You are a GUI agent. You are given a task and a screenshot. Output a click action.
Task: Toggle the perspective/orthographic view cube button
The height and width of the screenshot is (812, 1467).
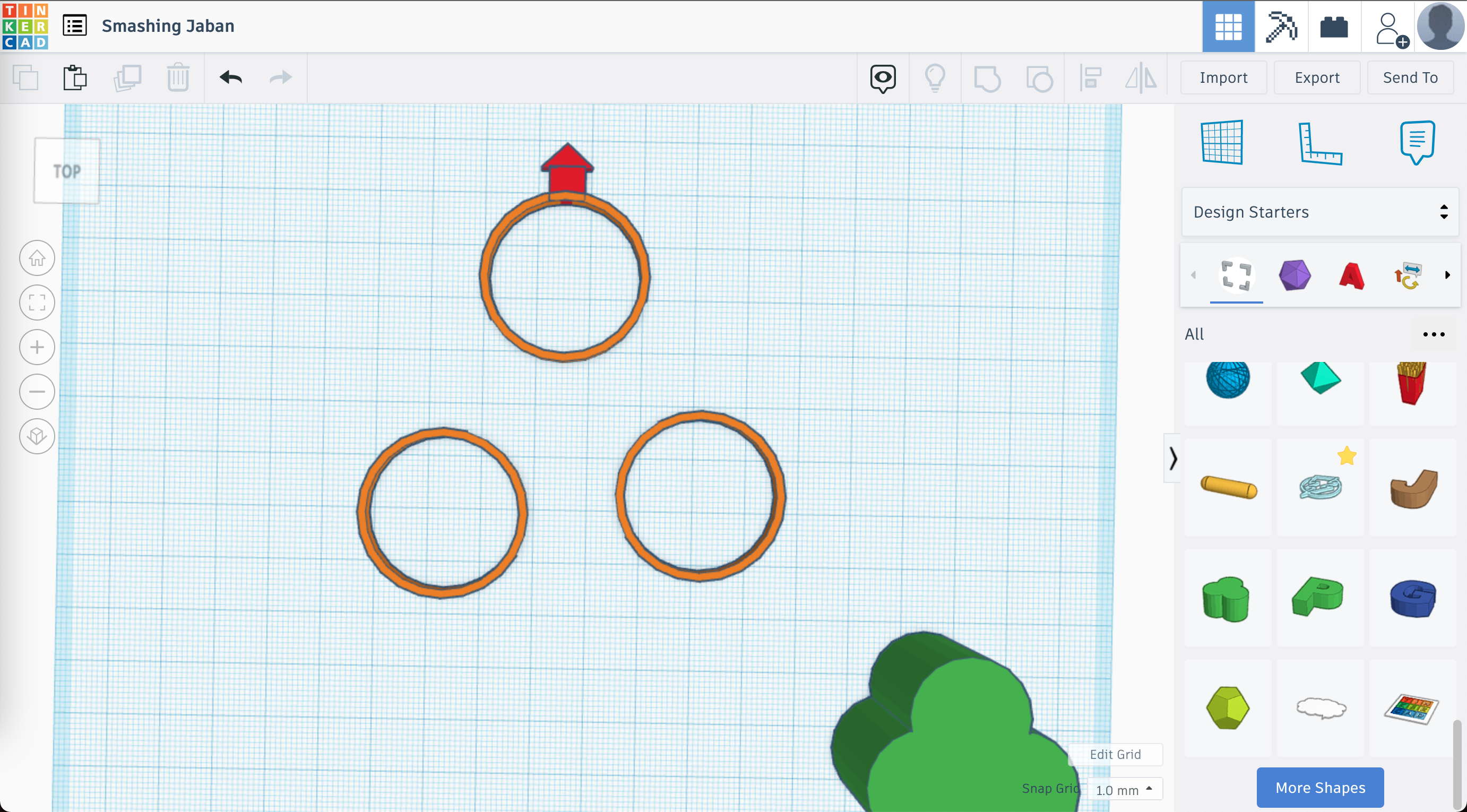click(x=37, y=436)
